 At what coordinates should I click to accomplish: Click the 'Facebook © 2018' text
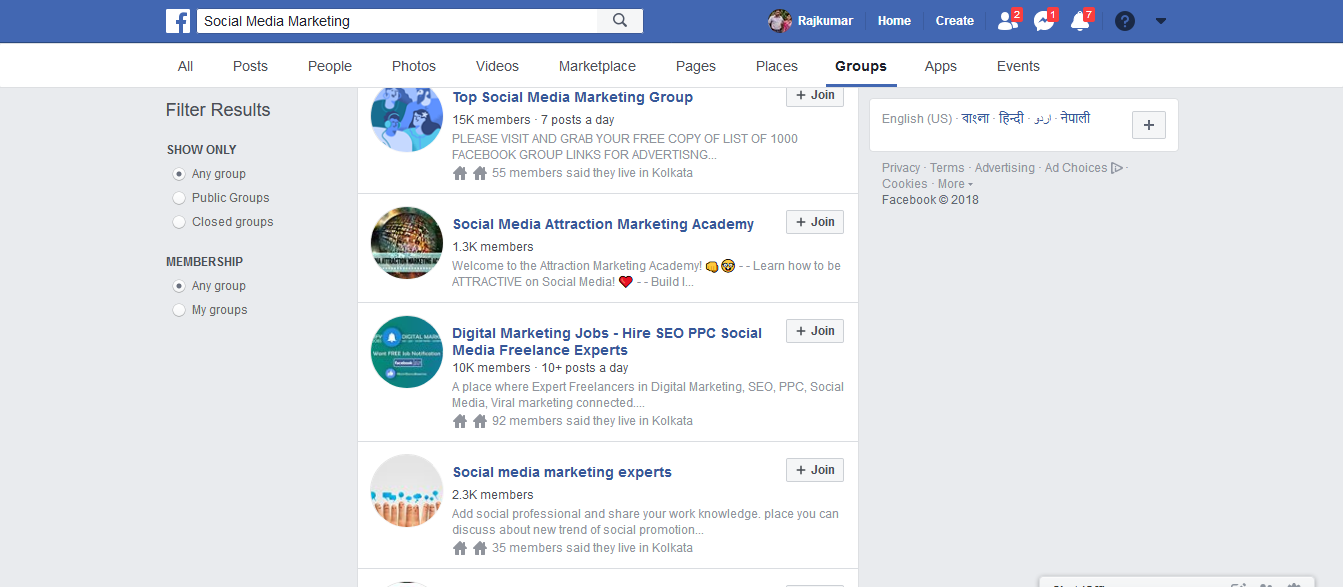click(930, 200)
